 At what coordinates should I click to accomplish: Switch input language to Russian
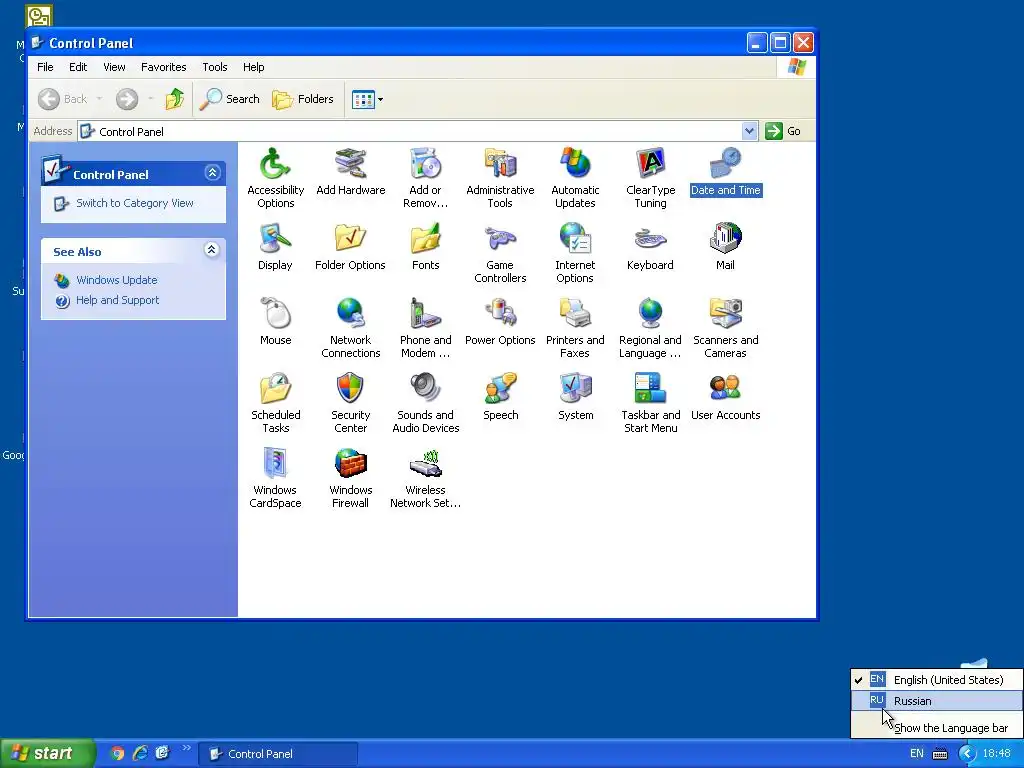936,701
